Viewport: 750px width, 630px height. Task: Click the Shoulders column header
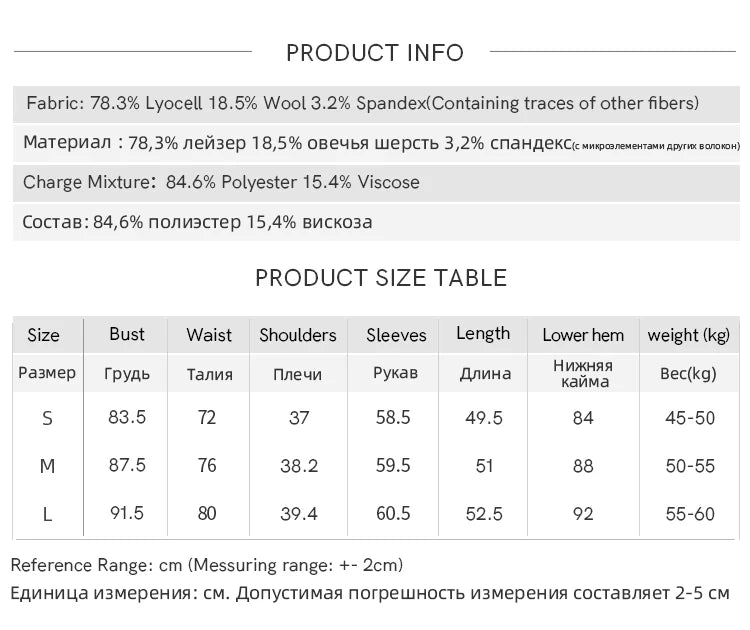(x=298, y=335)
